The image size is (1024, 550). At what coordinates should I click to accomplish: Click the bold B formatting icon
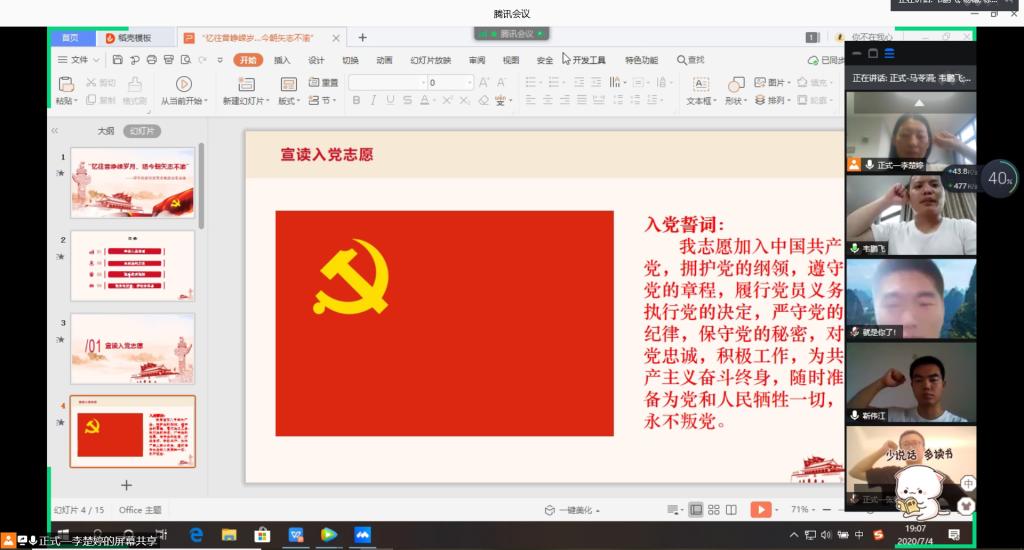click(x=356, y=101)
